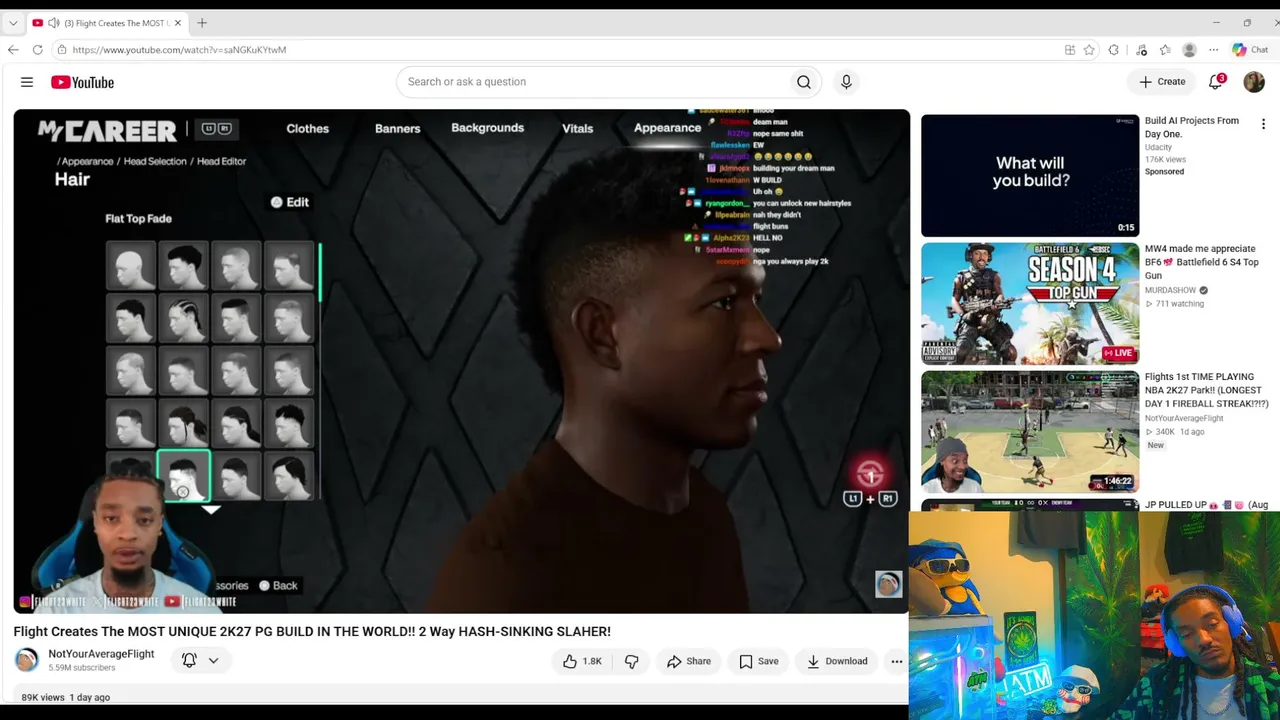The image size is (1280, 720).
Task: Click the '89K views 1 day ago' description text
Action: click(x=66, y=697)
